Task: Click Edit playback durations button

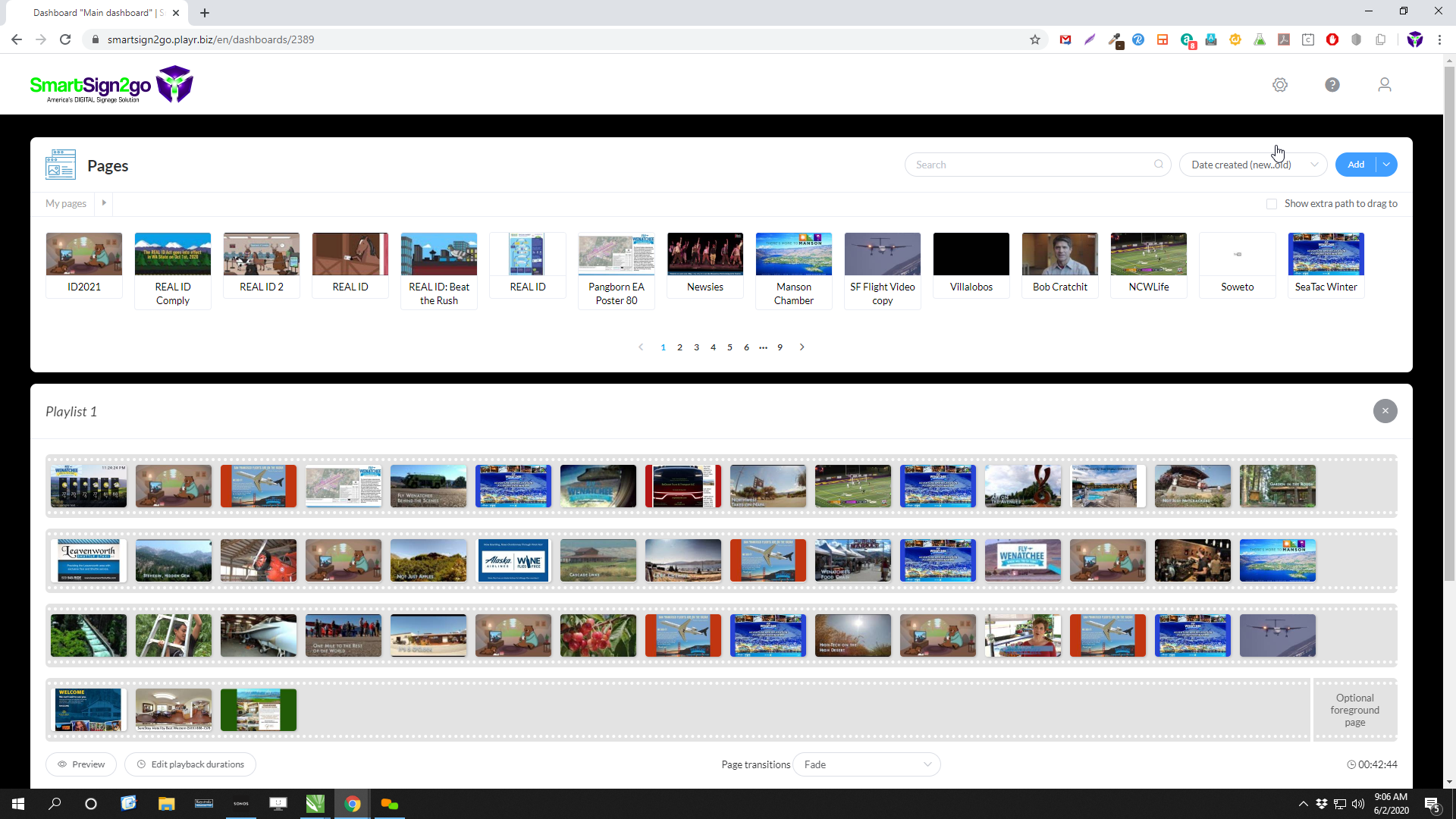Action: 190,764
